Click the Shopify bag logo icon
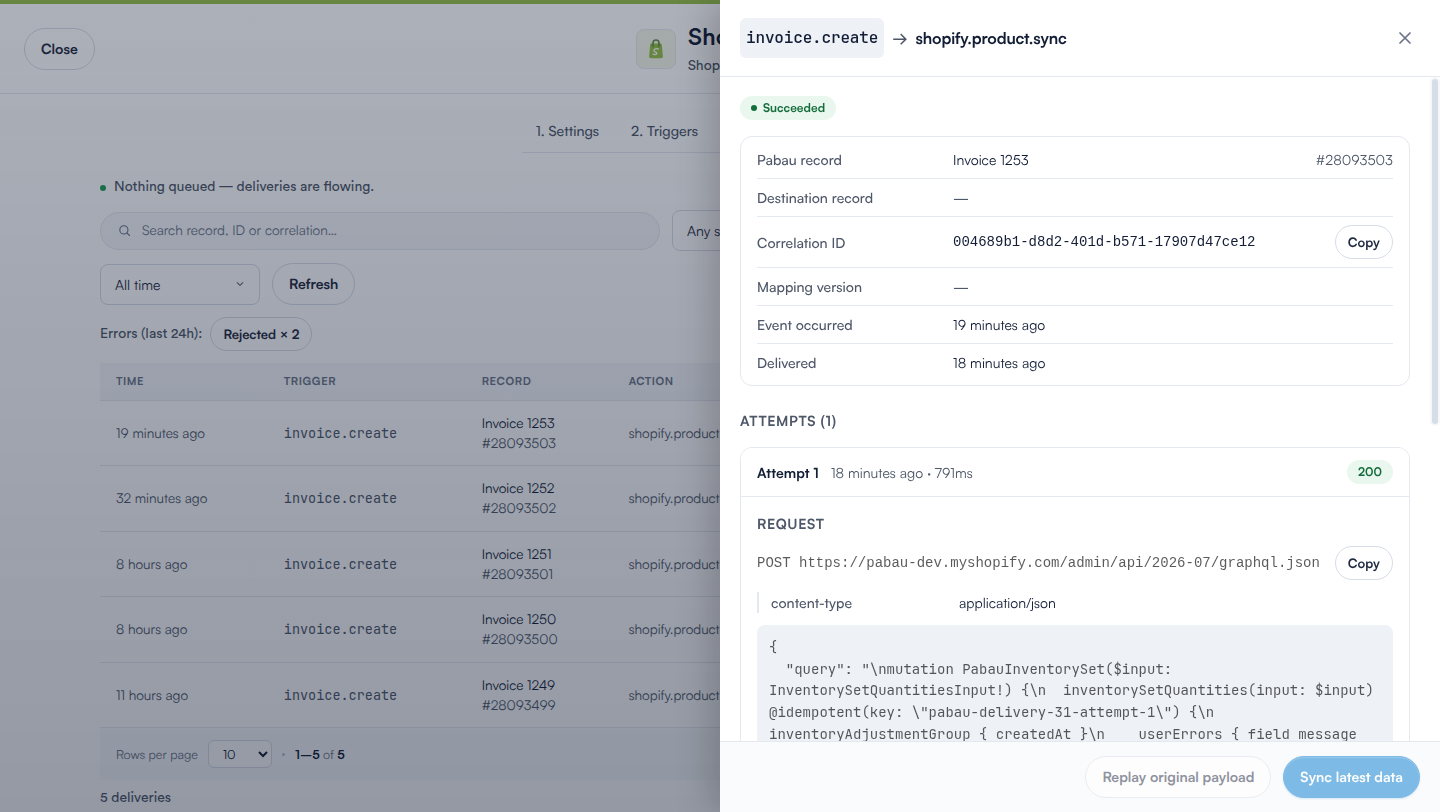This screenshot has width=1440, height=812. tap(656, 49)
